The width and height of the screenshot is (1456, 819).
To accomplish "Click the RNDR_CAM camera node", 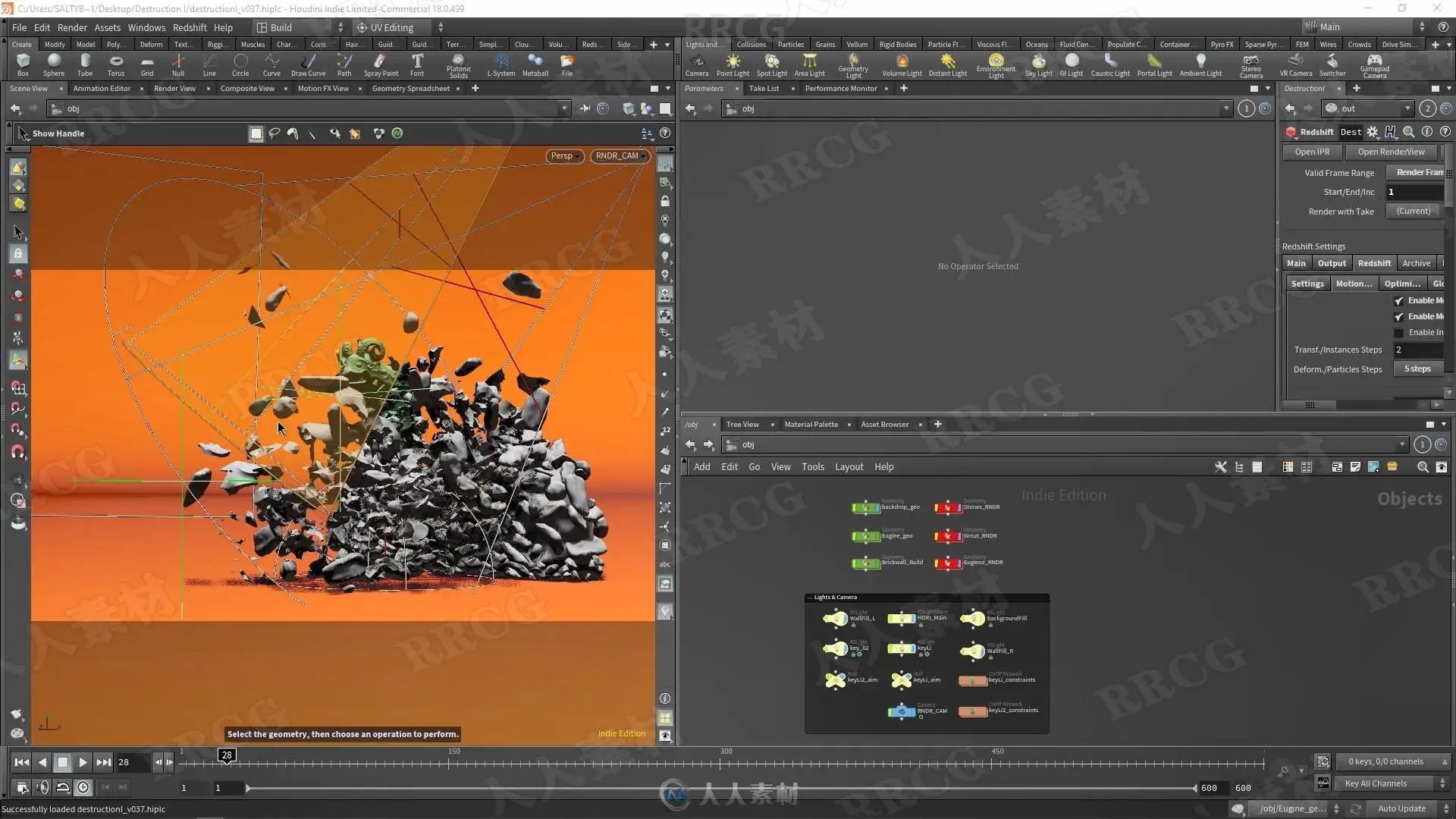I will (x=902, y=711).
